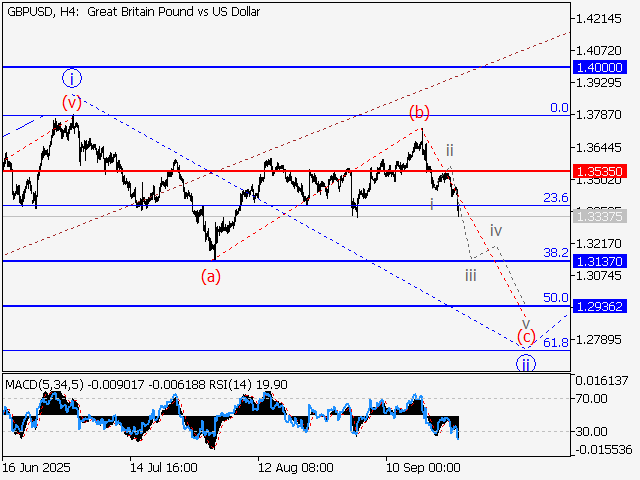Select the red (v) wave label

[71, 102]
